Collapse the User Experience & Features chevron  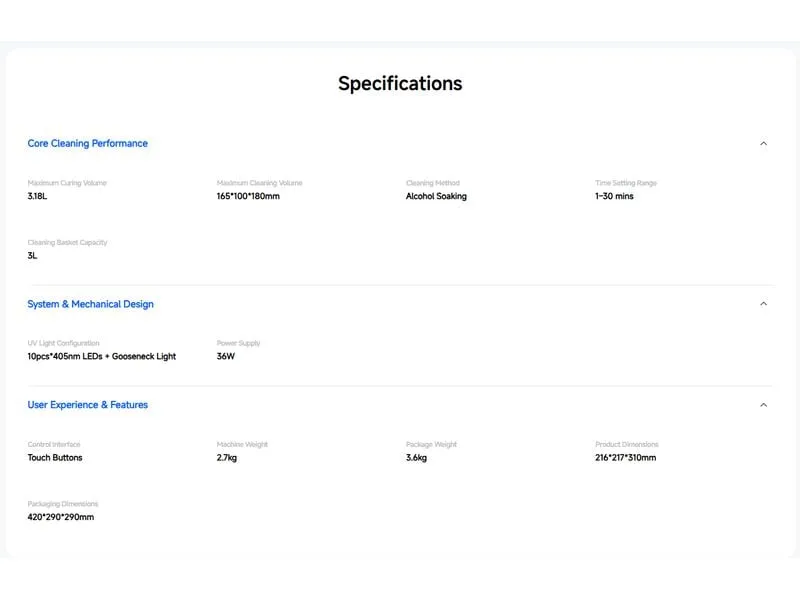tap(763, 405)
